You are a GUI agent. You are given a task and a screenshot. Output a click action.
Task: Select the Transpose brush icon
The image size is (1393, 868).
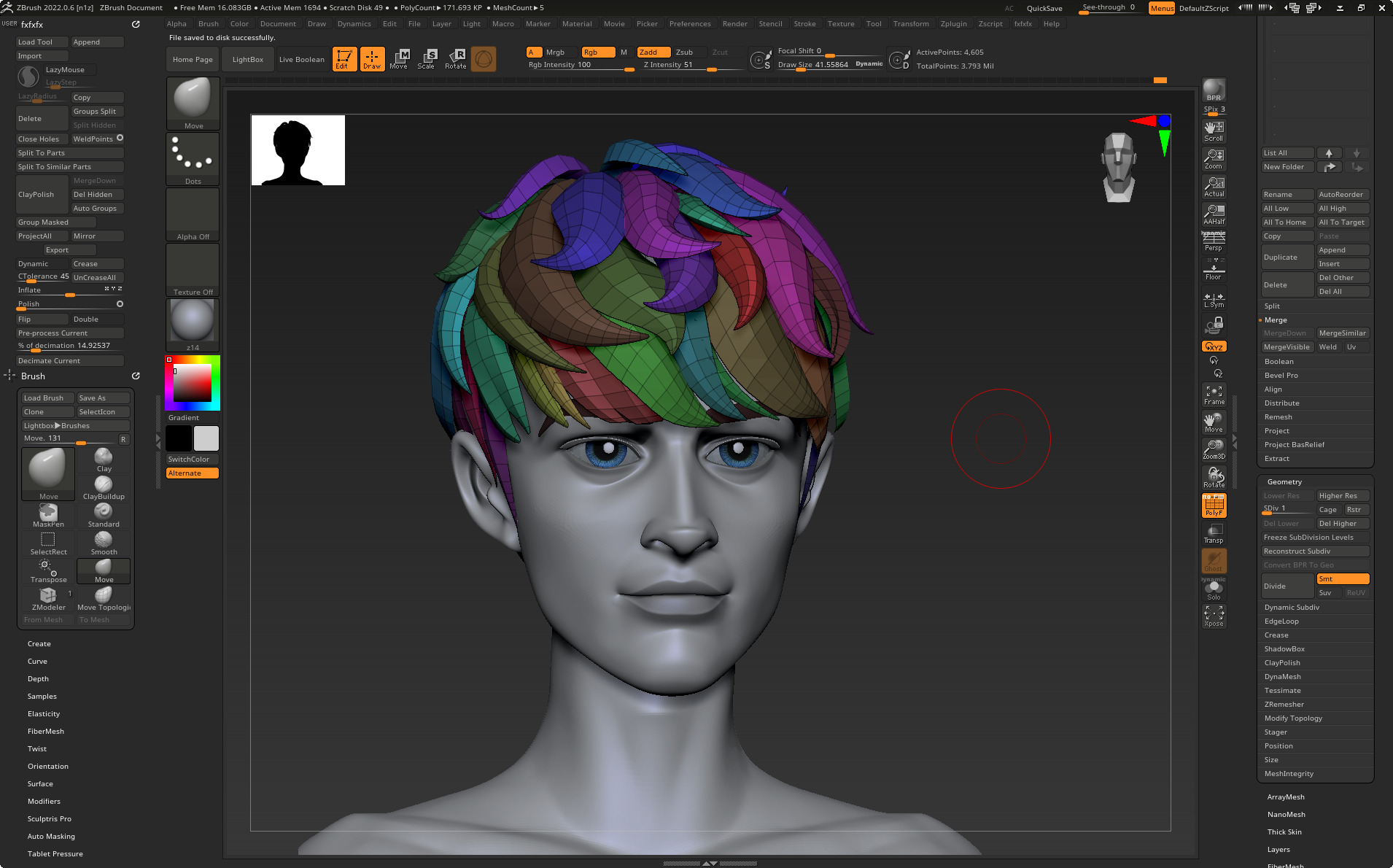(x=48, y=571)
